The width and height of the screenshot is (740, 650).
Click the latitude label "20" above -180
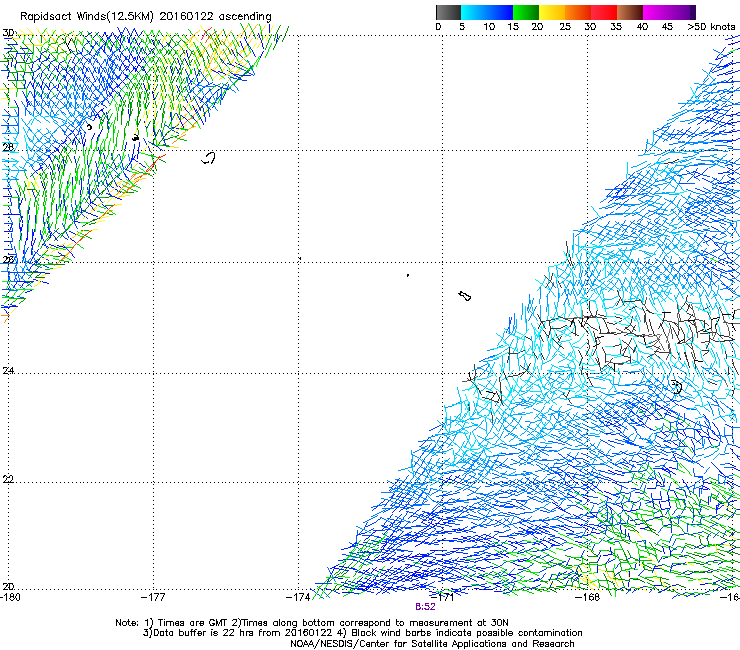(8, 586)
